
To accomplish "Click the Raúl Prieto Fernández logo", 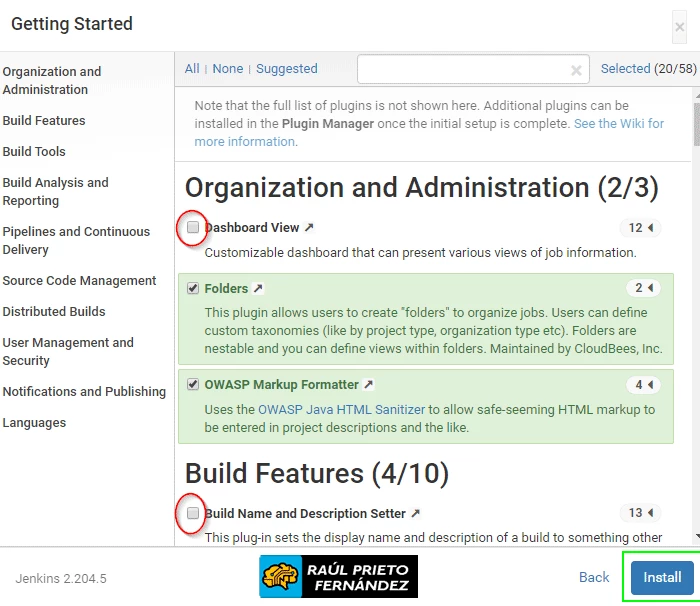I will [x=338, y=577].
